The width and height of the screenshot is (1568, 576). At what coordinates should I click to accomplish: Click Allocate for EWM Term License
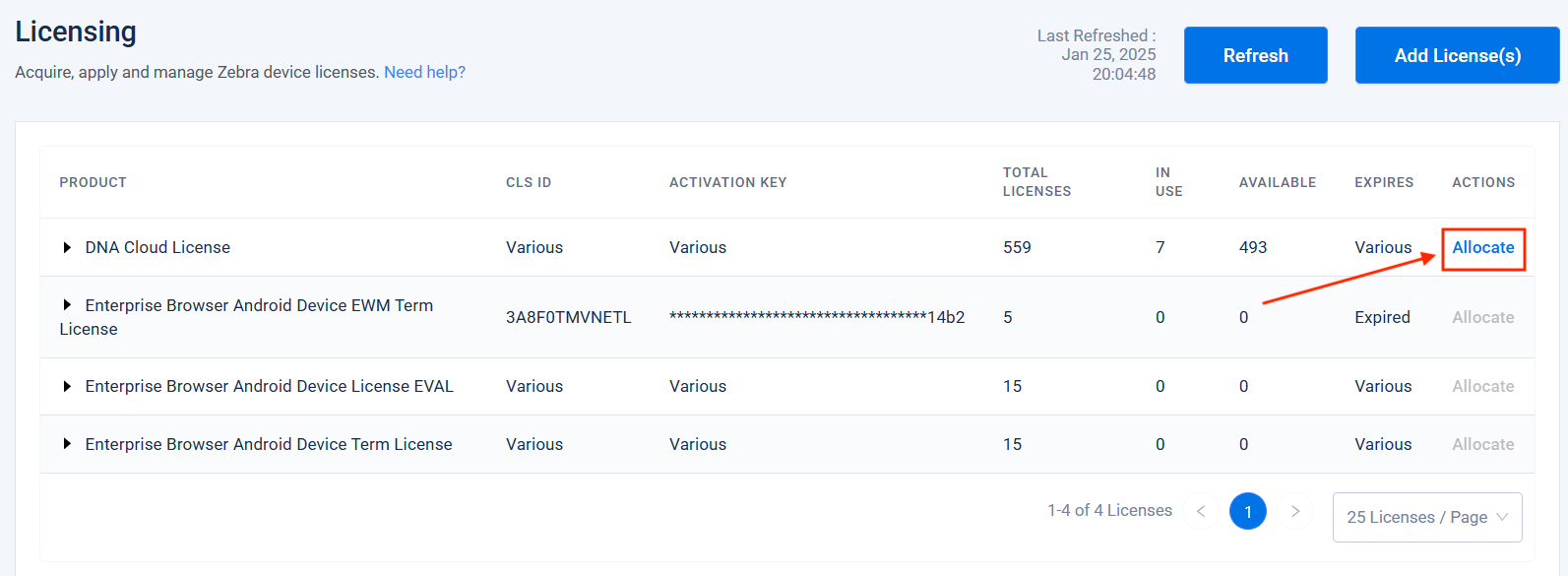pyautogui.click(x=1482, y=317)
